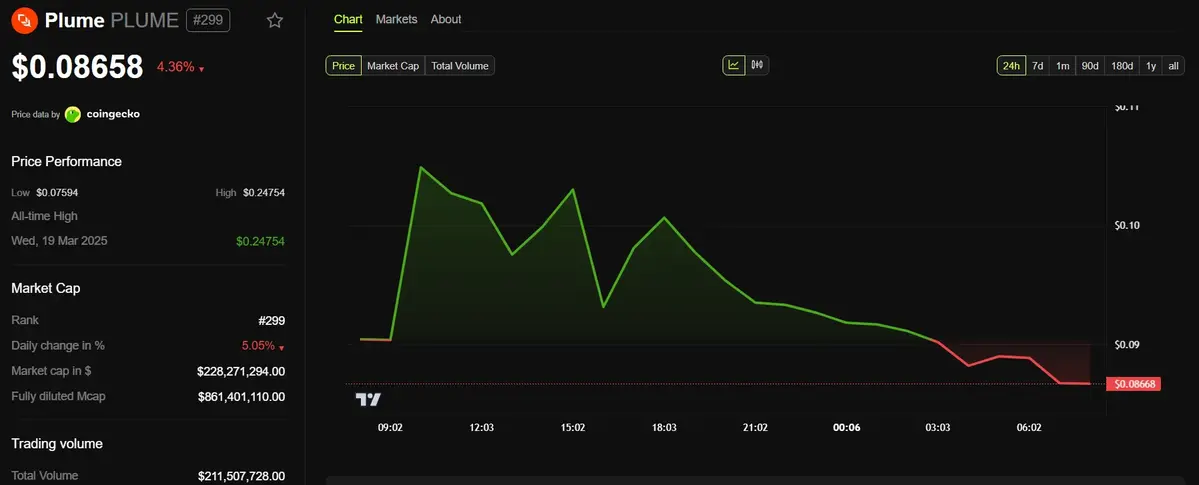Screen dimensions: 1199x485
Task: Open the Markets tab
Action: point(396,19)
